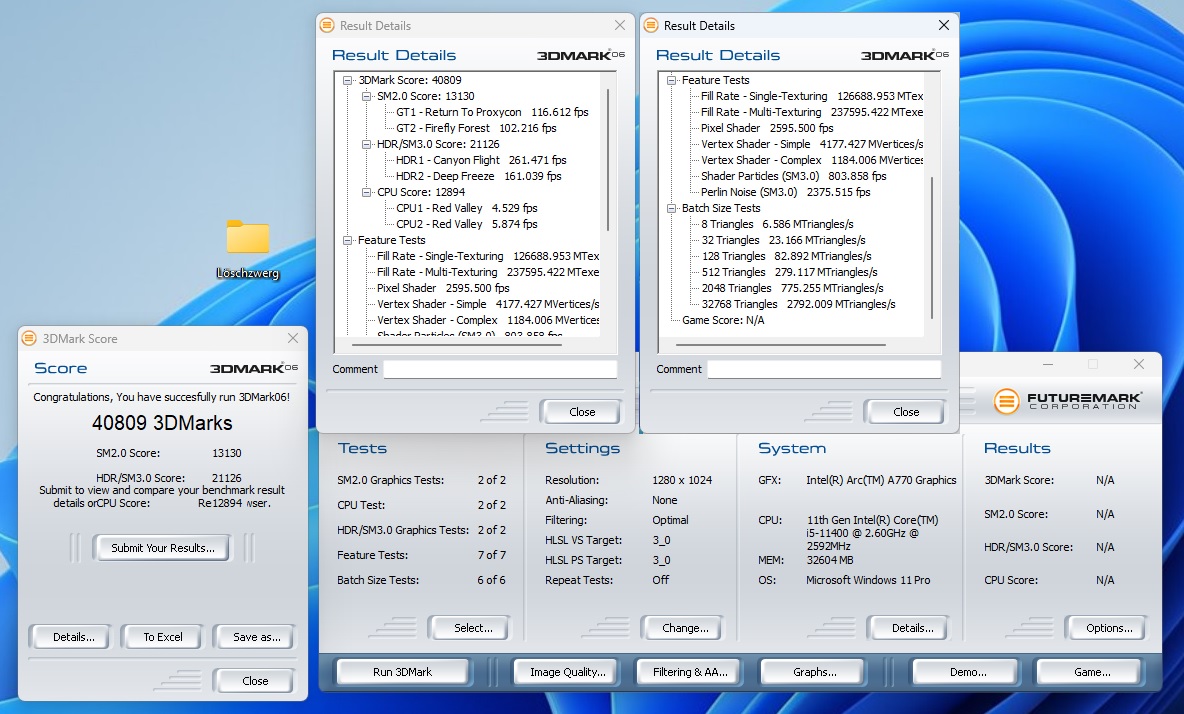This screenshot has height=714, width=1184.
Task: Click Close in the left Result Details window
Action: click(x=581, y=412)
